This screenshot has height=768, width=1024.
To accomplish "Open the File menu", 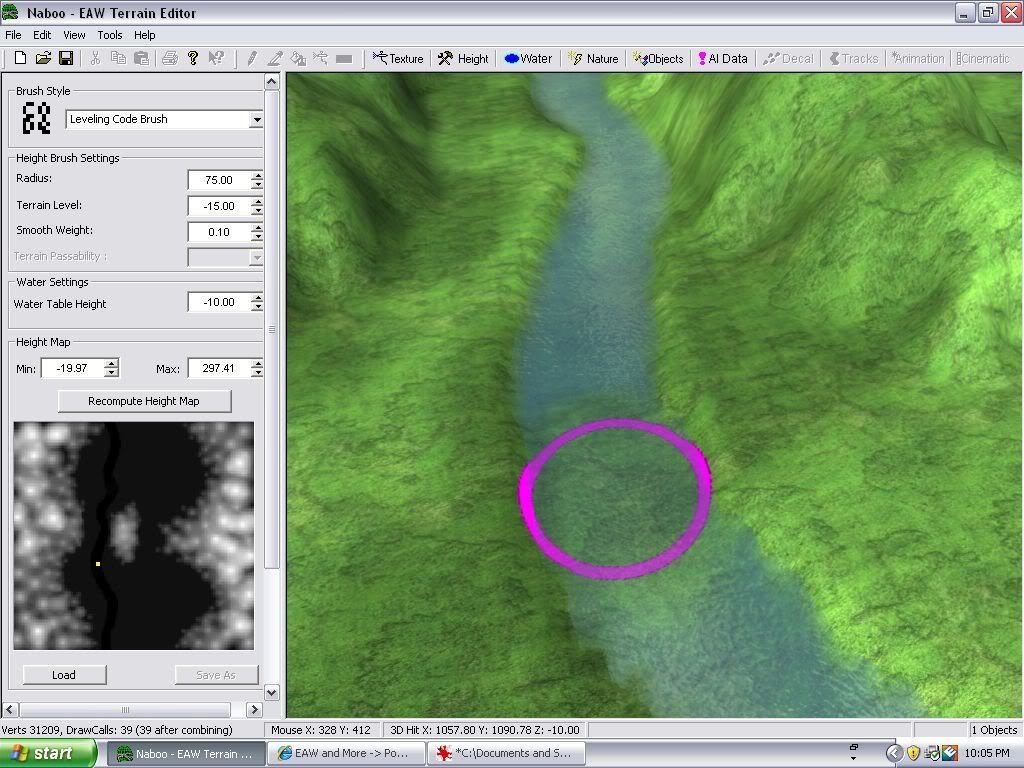I will pyautogui.click(x=13, y=35).
